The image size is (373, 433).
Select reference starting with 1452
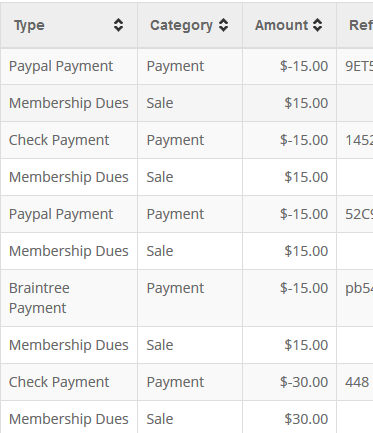point(359,140)
